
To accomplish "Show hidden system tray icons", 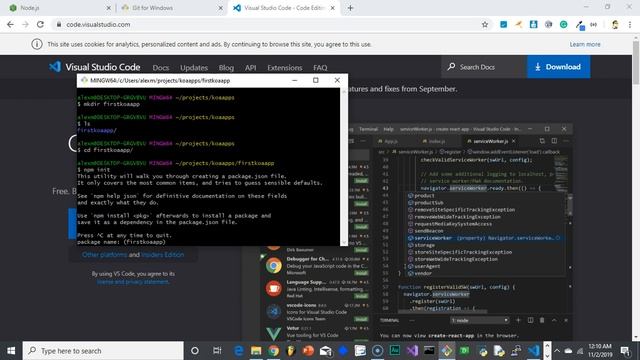I will tap(557, 351).
